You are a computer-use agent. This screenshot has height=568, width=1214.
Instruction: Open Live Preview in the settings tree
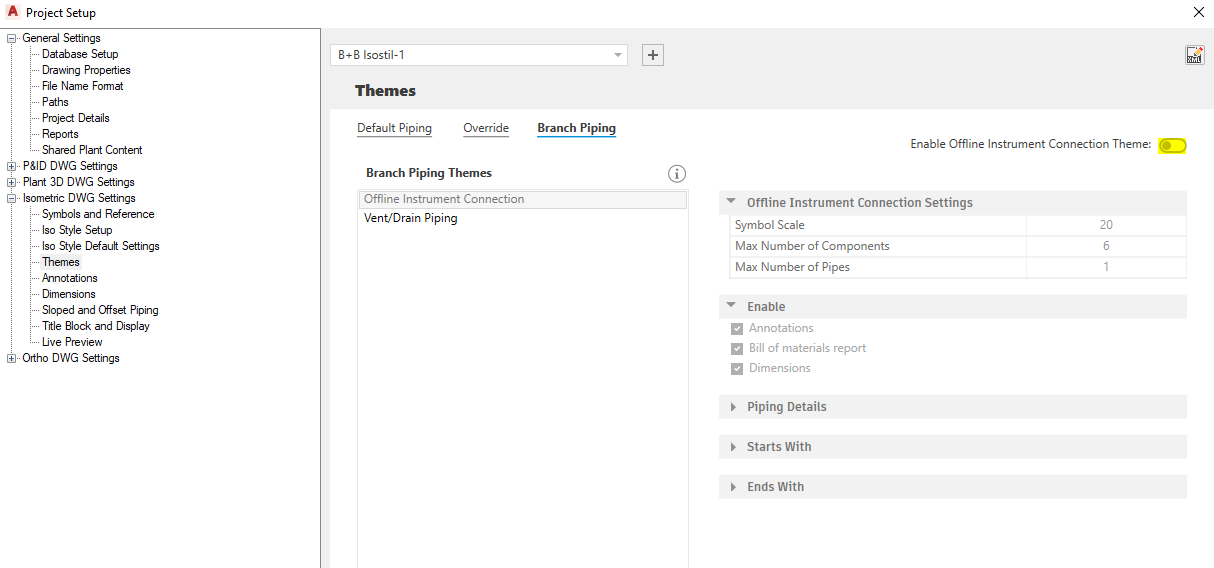tap(72, 342)
